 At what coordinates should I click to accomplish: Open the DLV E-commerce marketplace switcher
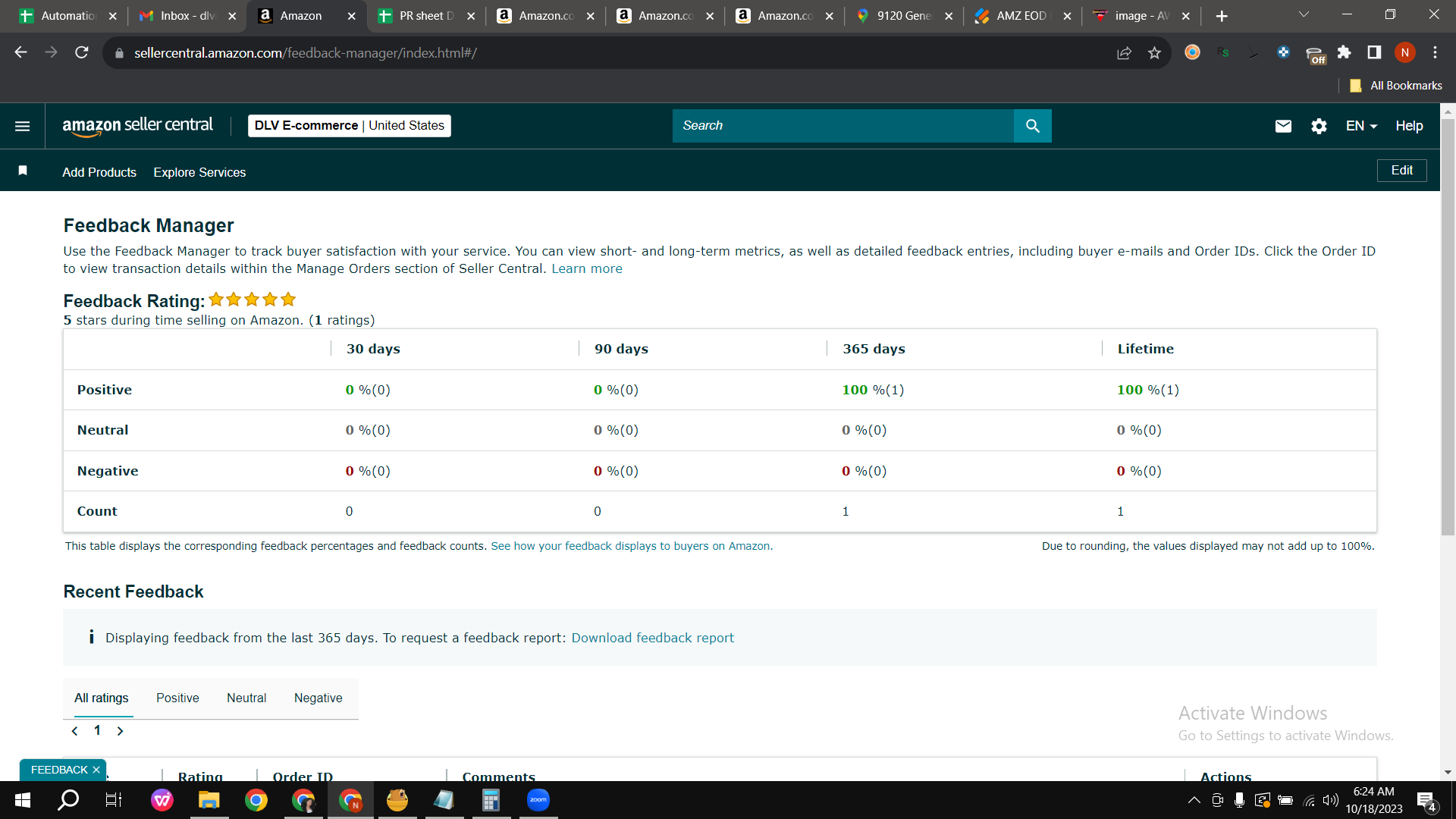(x=350, y=126)
